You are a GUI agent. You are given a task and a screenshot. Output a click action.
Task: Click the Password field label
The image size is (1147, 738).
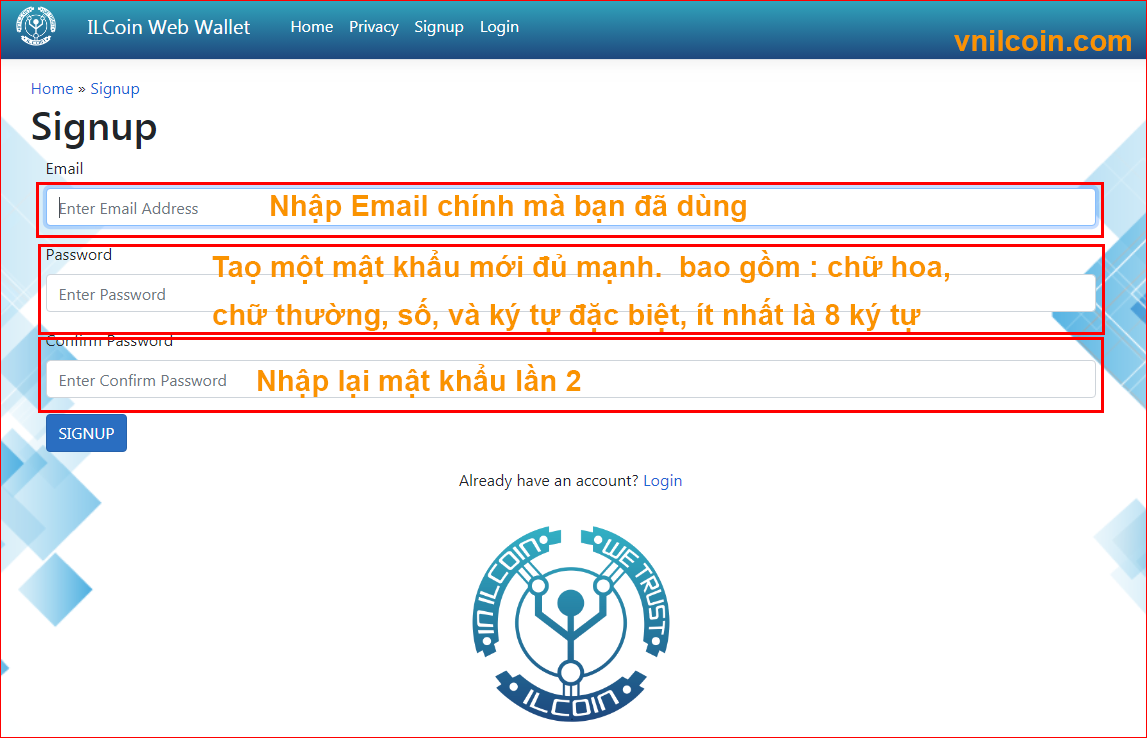(79, 255)
